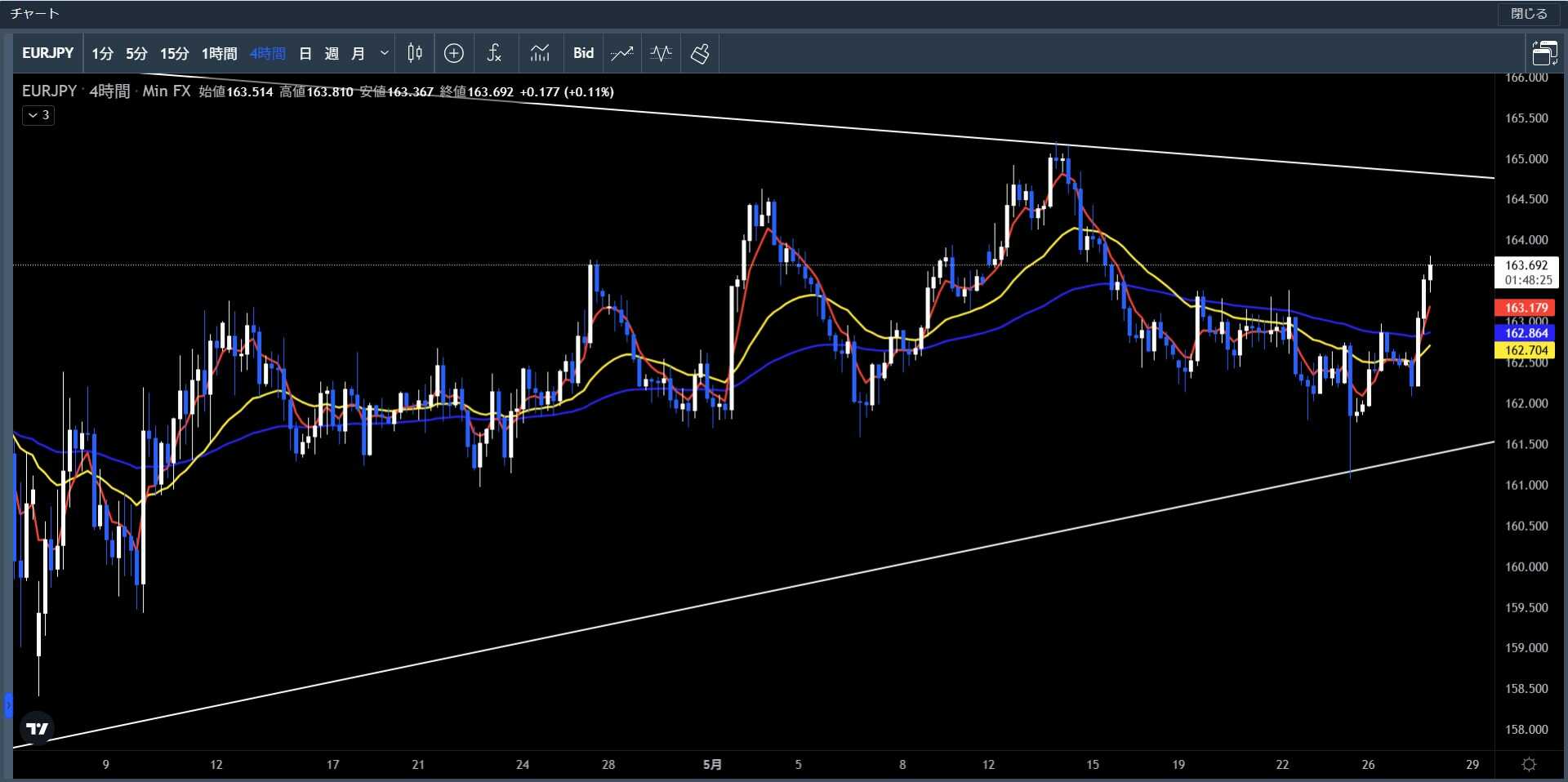This screenshot has height=782, width=1568.
Task: Select the 1分 timeframe
Action: click(x=102, y=54)
